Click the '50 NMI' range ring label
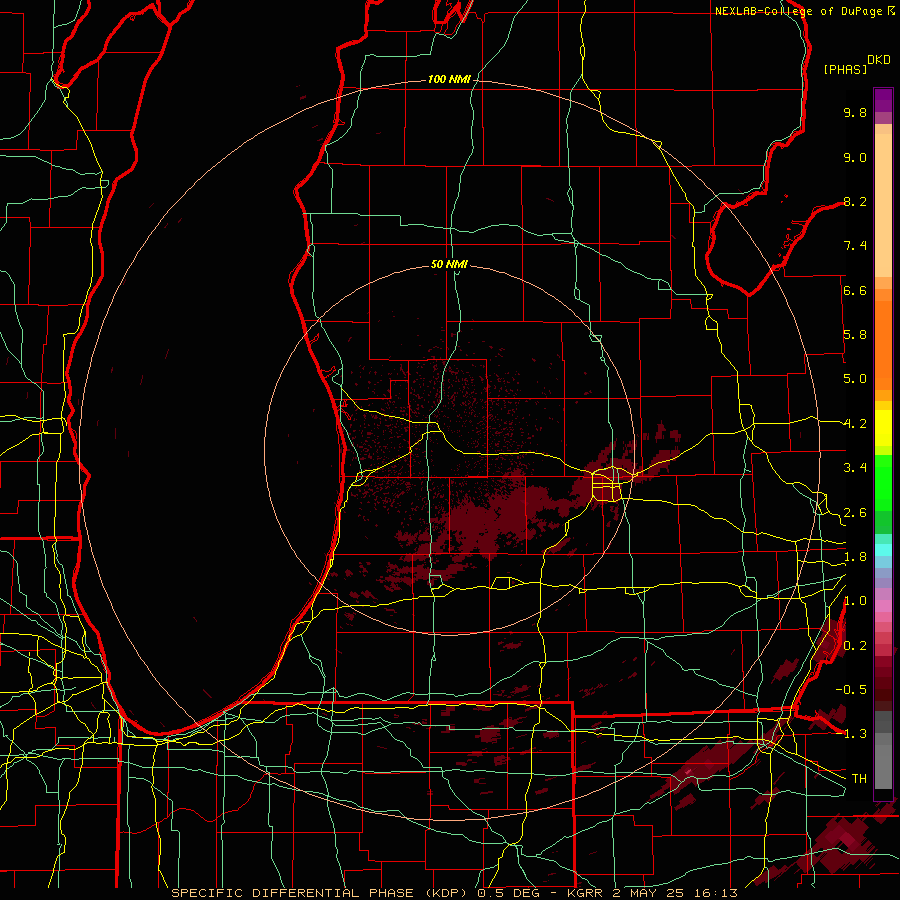The image size is (900, 900). tap(449, 264)
